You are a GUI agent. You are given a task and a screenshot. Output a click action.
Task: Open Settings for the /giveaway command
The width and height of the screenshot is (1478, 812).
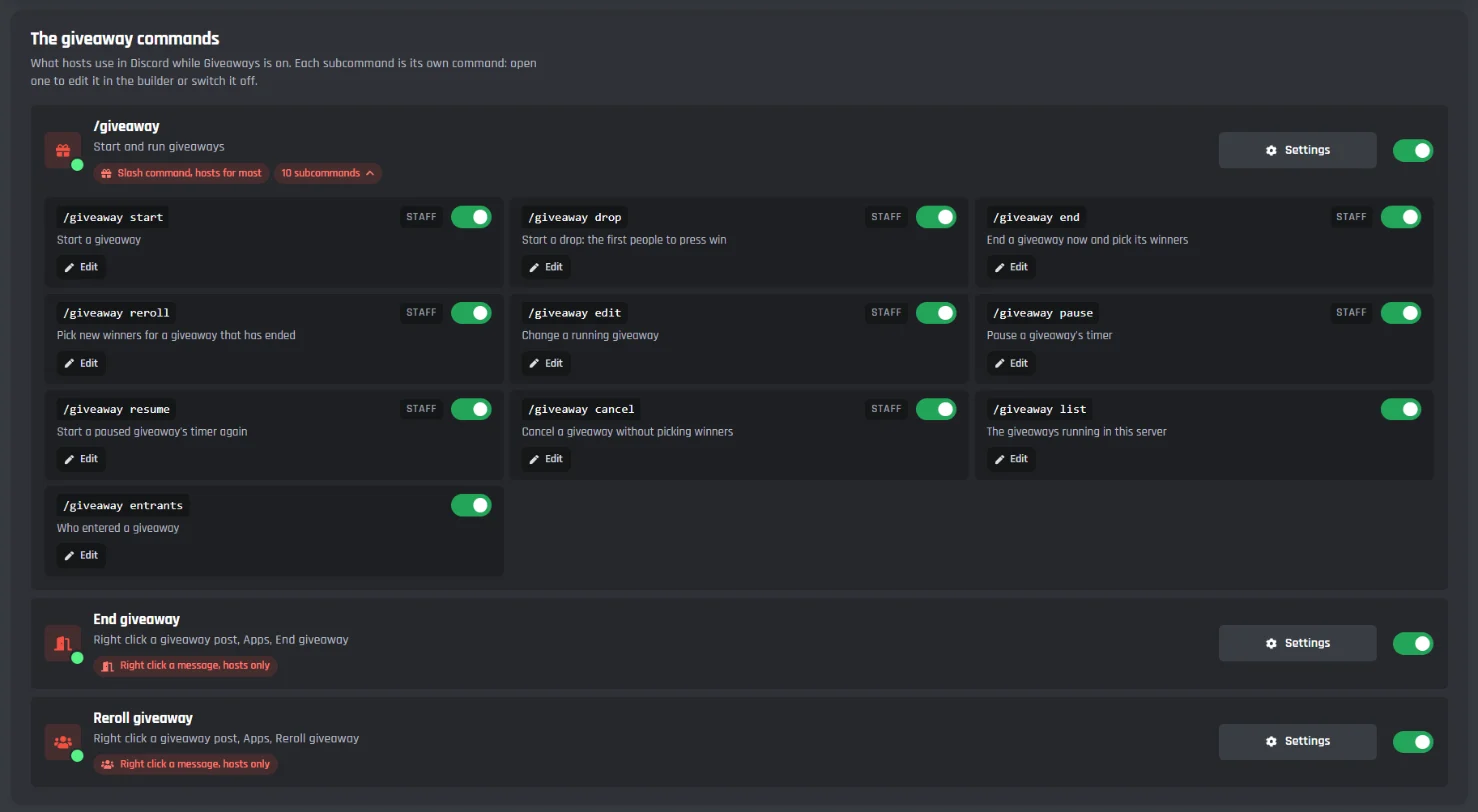point(1298,150)
